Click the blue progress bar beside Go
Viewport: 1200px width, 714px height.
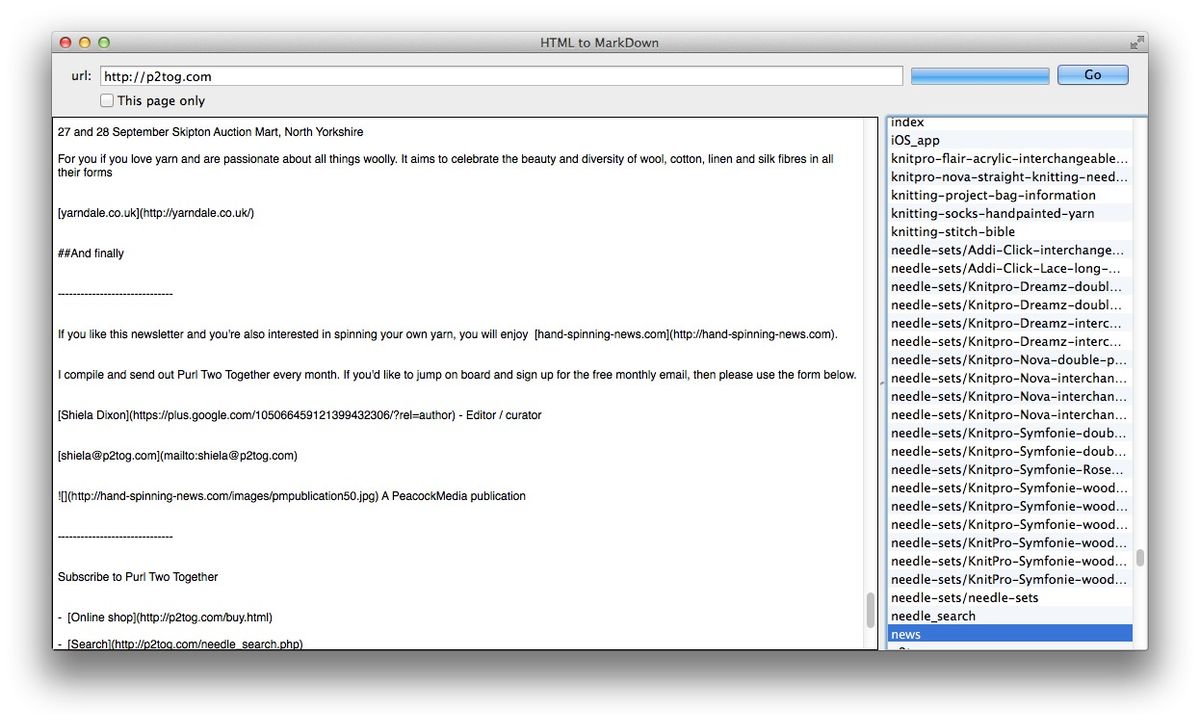tap(979, 74)
